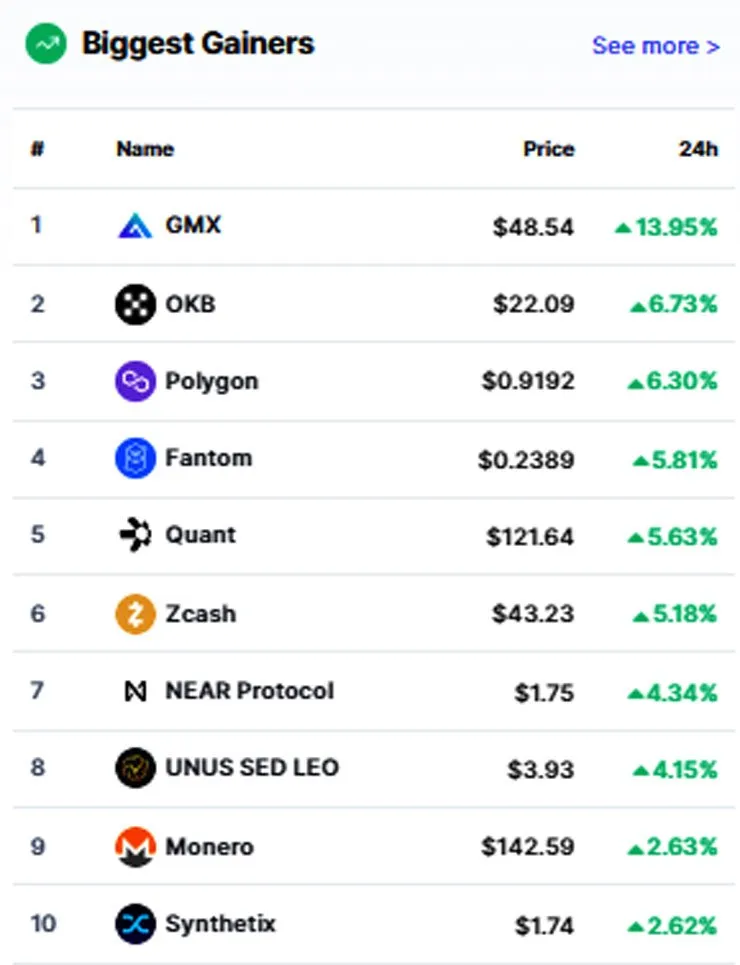
Task: Click the Synthetix coin logo icon
Action: tap(135, 923)
